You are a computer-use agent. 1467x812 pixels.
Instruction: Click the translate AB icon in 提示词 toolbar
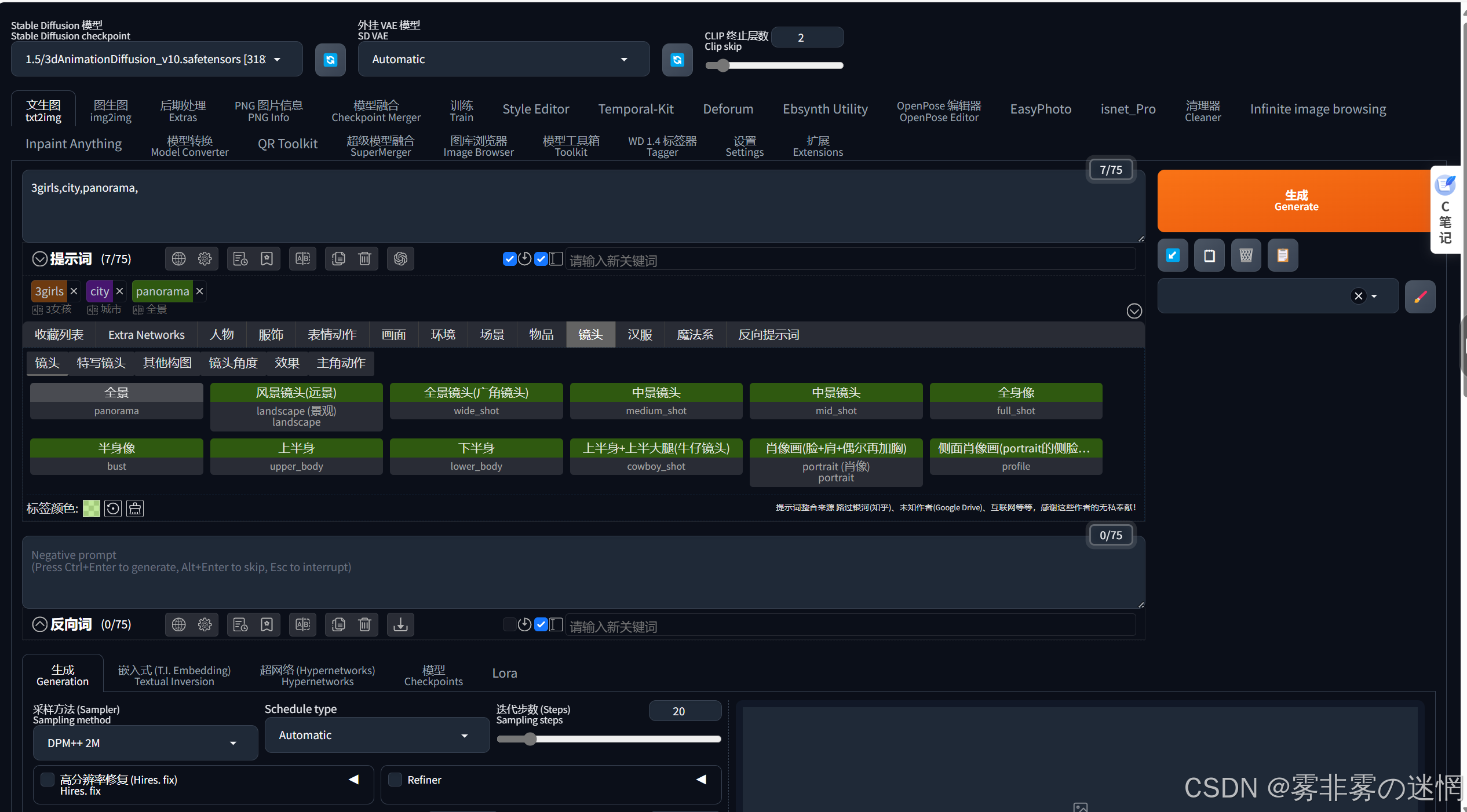point(302,259)
